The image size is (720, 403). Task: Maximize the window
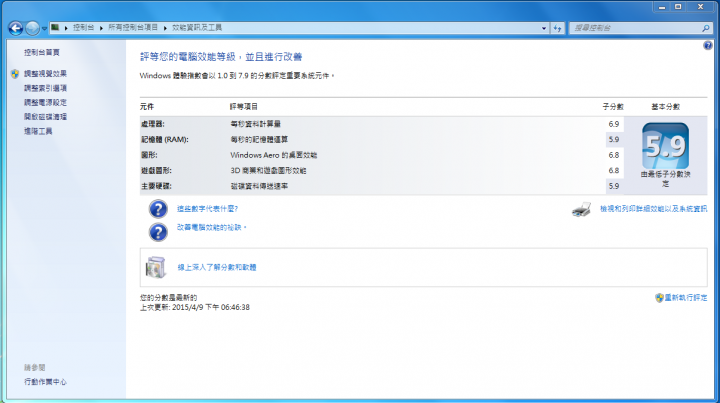click(678, 7)
